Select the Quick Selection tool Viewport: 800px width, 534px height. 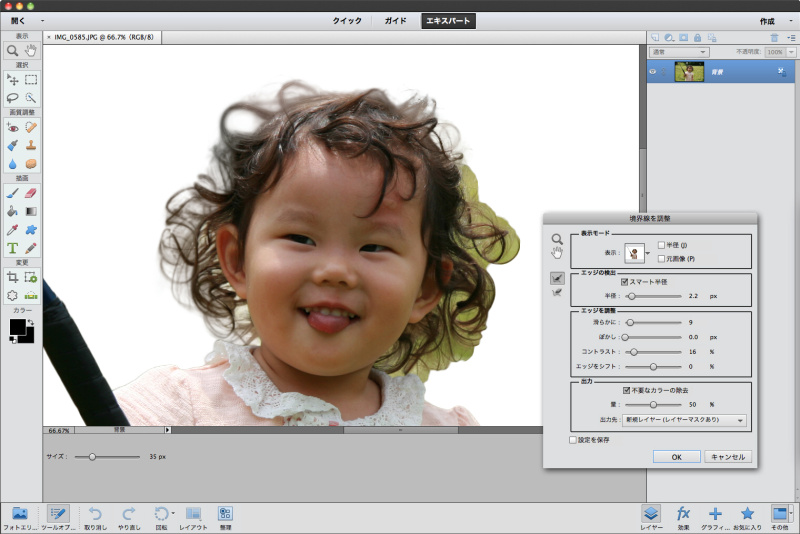31,97
